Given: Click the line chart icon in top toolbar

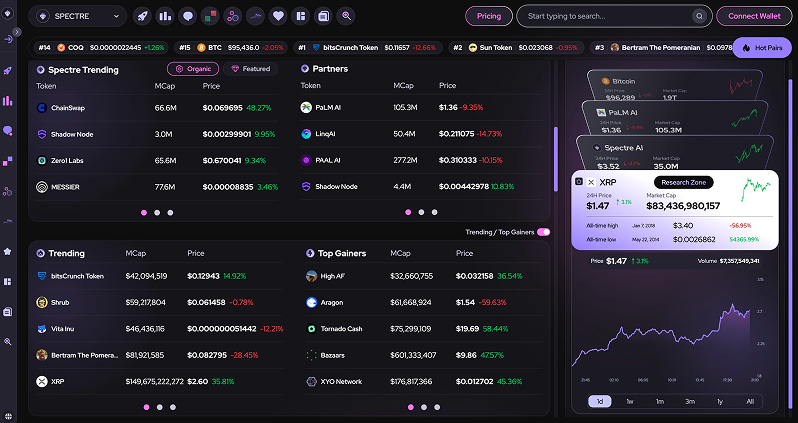Looking at the screenshot, I should [x=255, y=16].
